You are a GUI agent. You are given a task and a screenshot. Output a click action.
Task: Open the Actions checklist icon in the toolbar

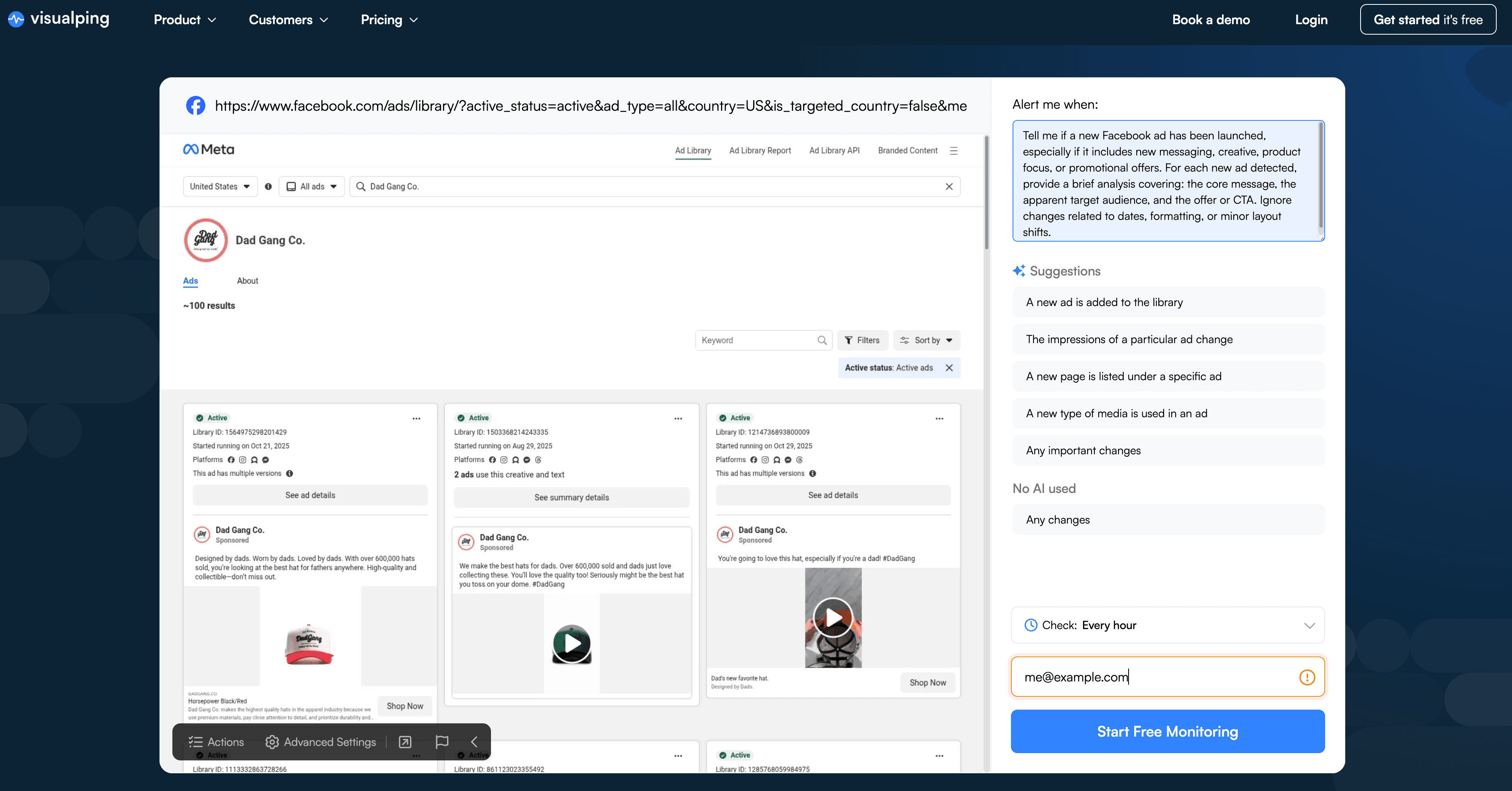195,742
